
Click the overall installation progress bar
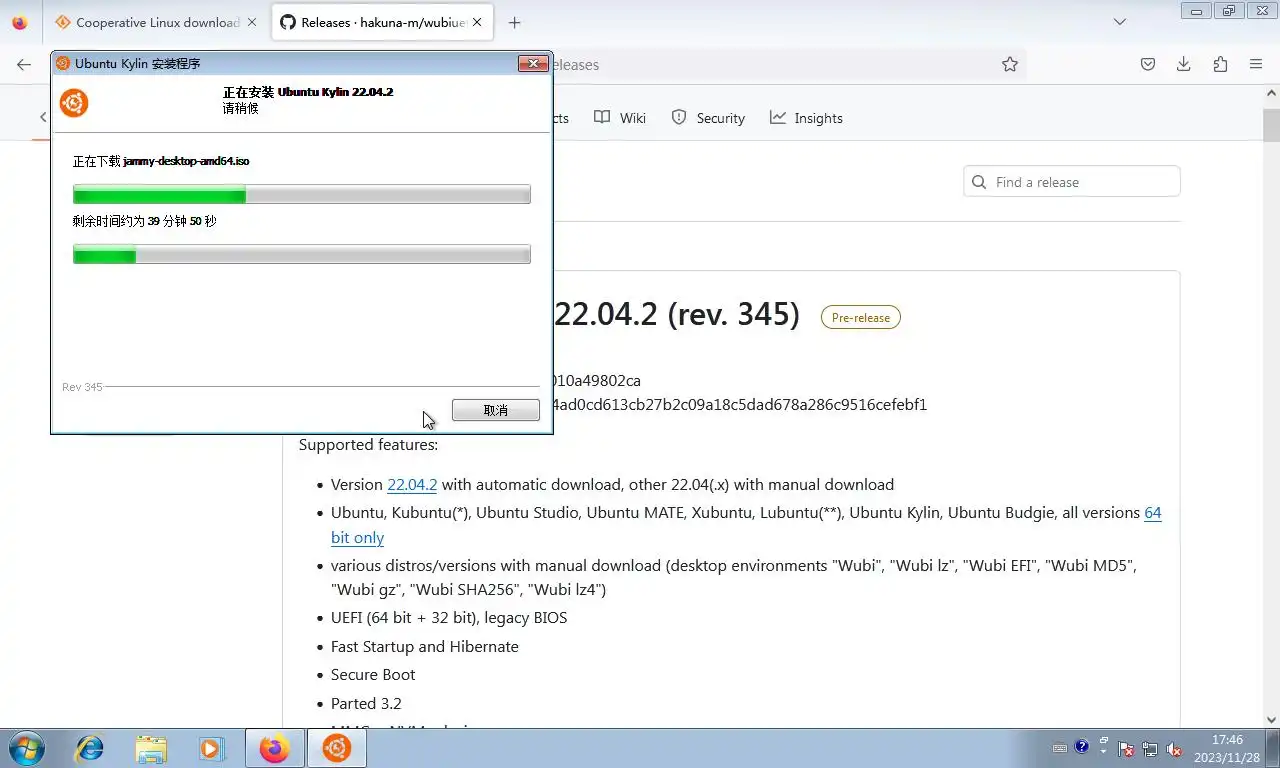point(302,255)
